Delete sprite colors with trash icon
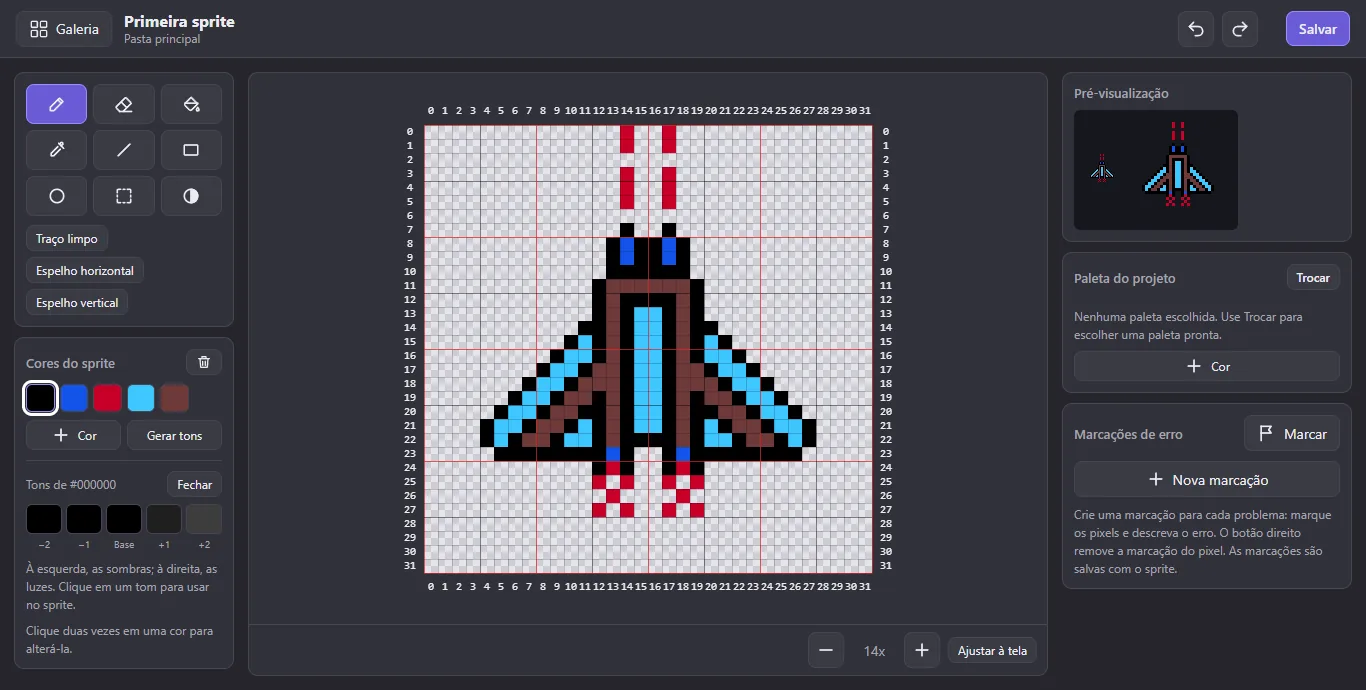The height and width of the screenshot is (690, 1366). (204, 363)
